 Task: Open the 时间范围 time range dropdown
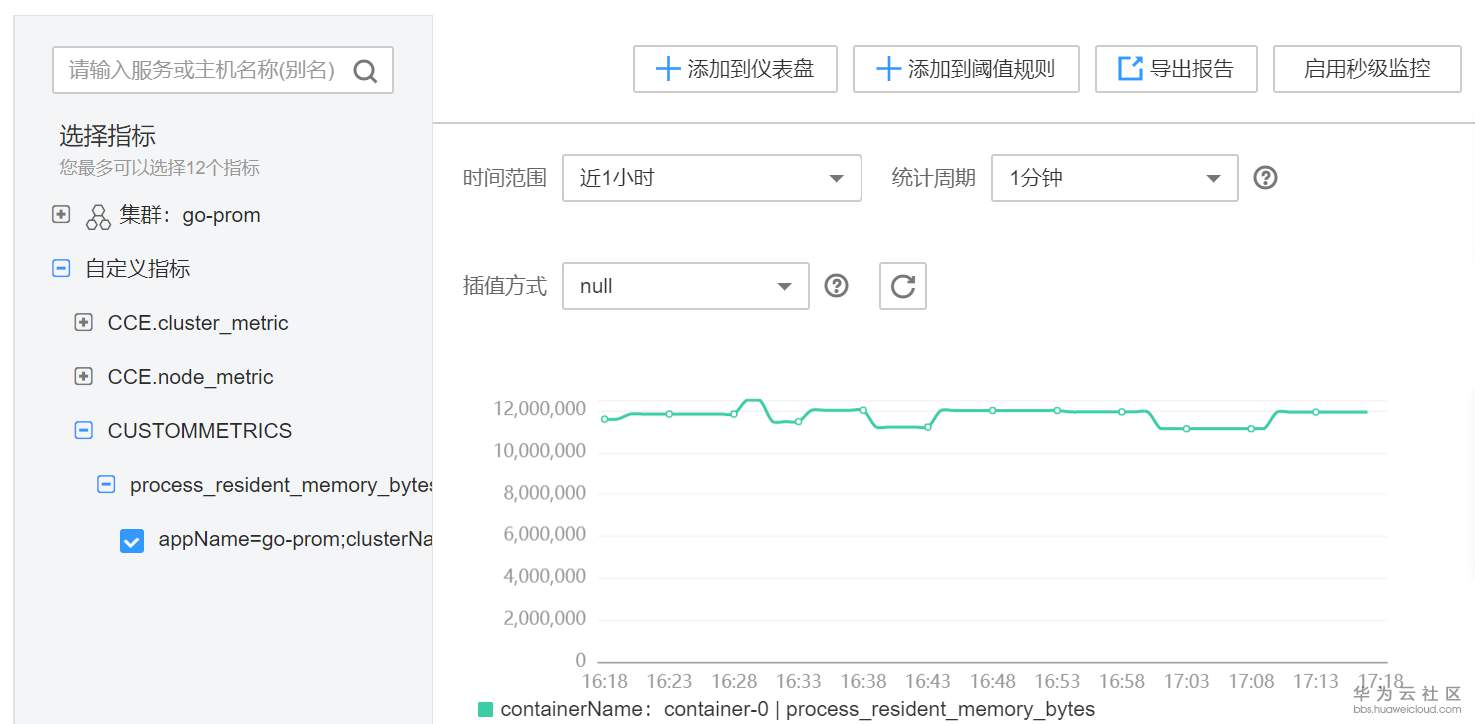point(711,178)
